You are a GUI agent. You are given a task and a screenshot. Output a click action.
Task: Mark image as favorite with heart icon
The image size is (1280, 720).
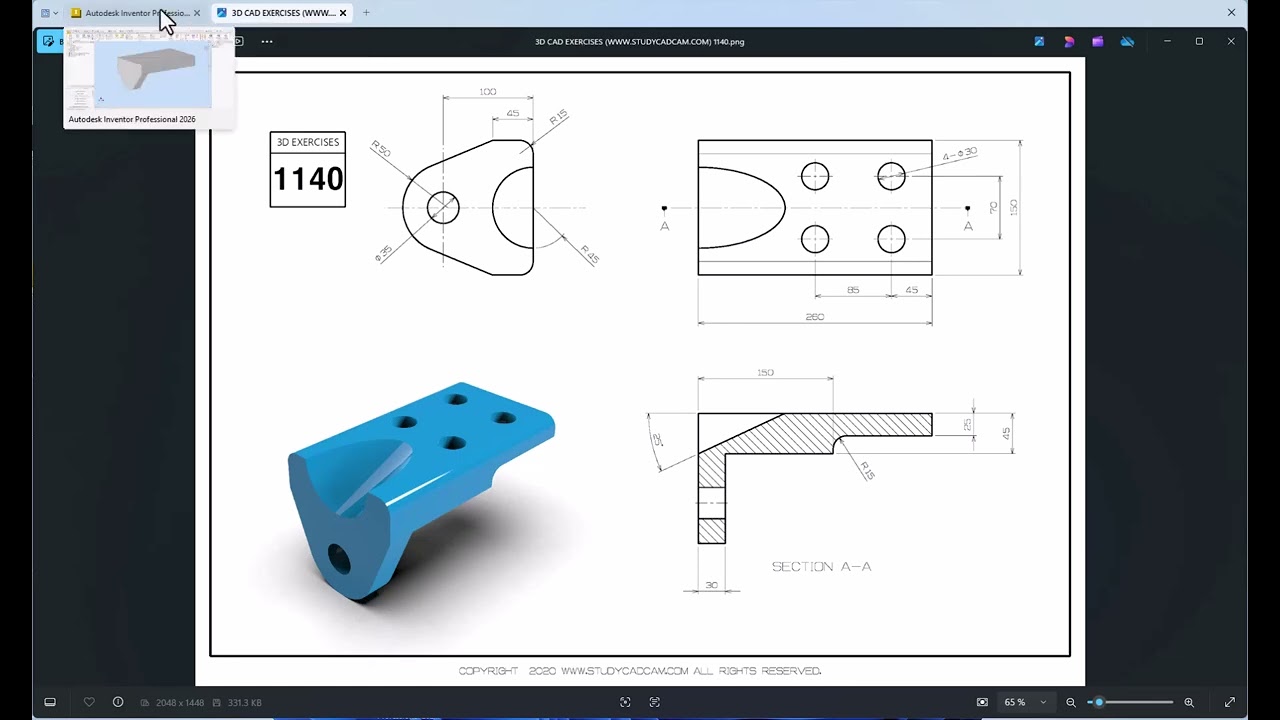point(89,702)
